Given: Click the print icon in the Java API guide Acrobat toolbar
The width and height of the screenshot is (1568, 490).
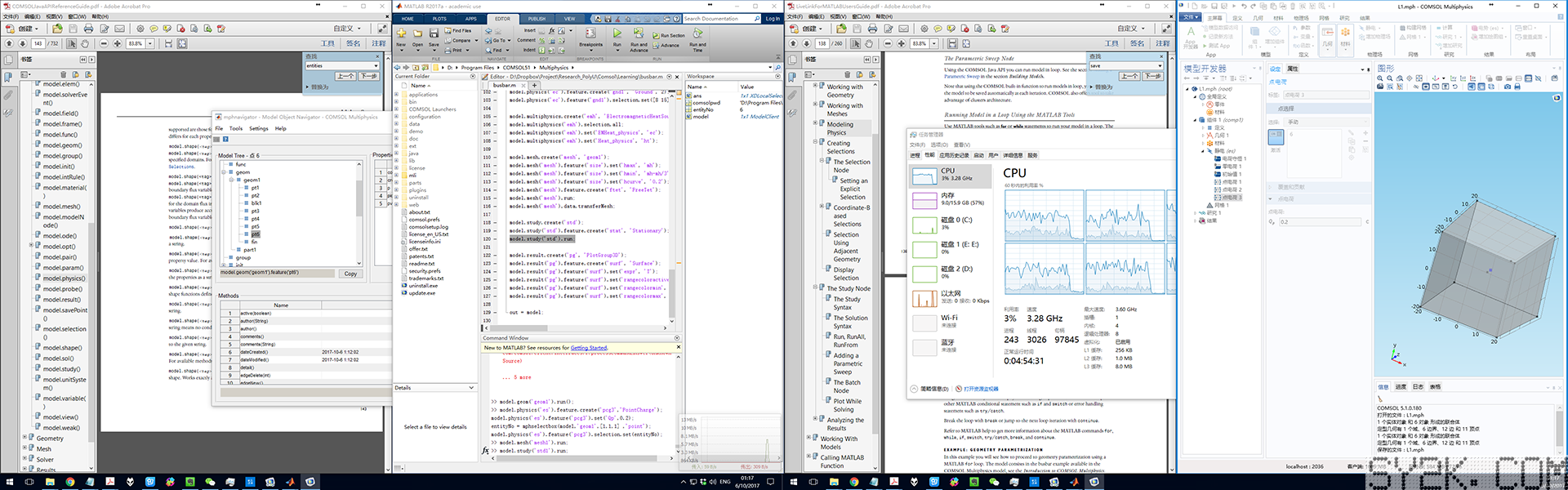Looking at the screenshot, I should (88, 29).
